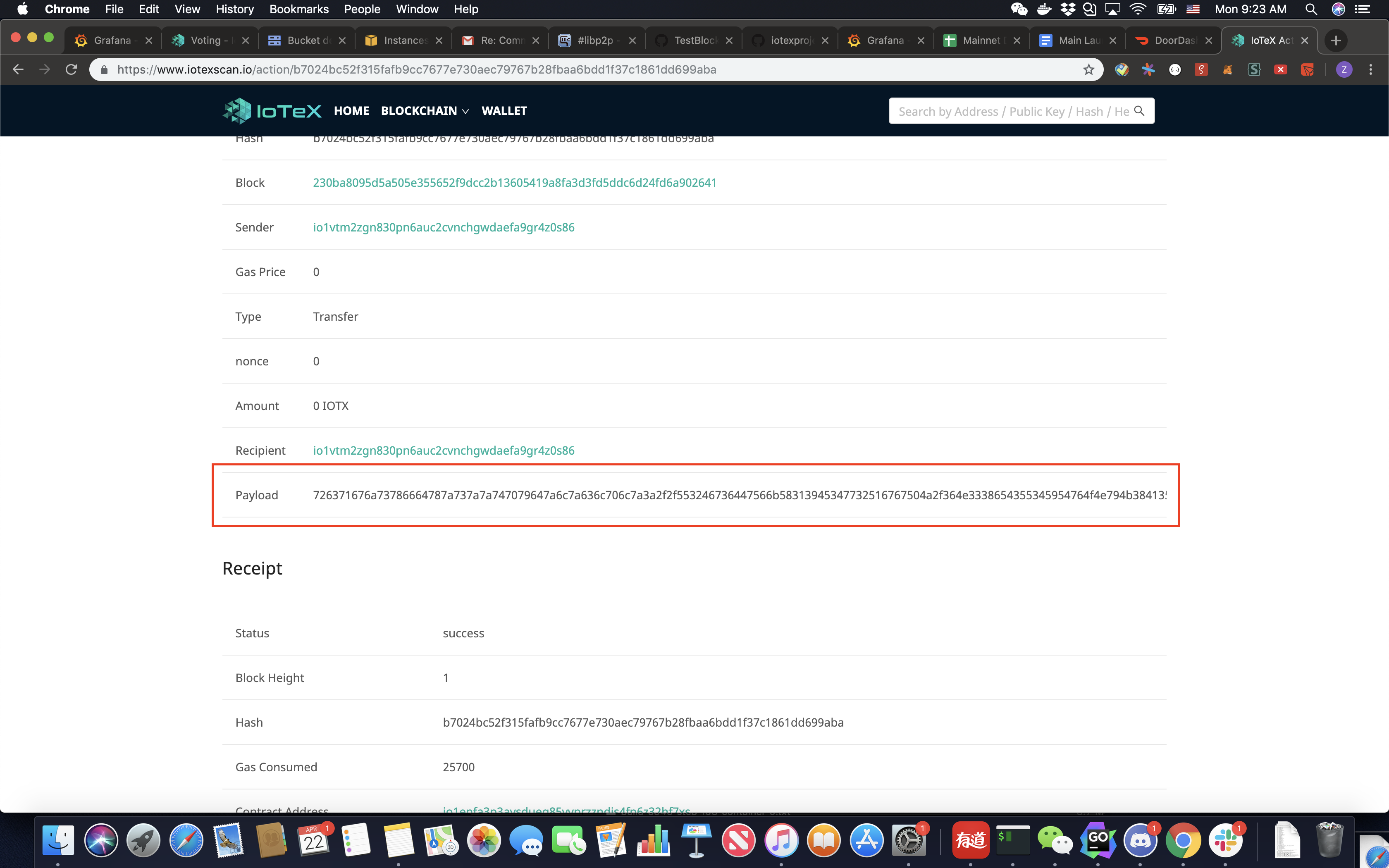Open the History menu
The height and width of the screenshot is (868, 1389).
pyautogui.click(x=234, y=9)
